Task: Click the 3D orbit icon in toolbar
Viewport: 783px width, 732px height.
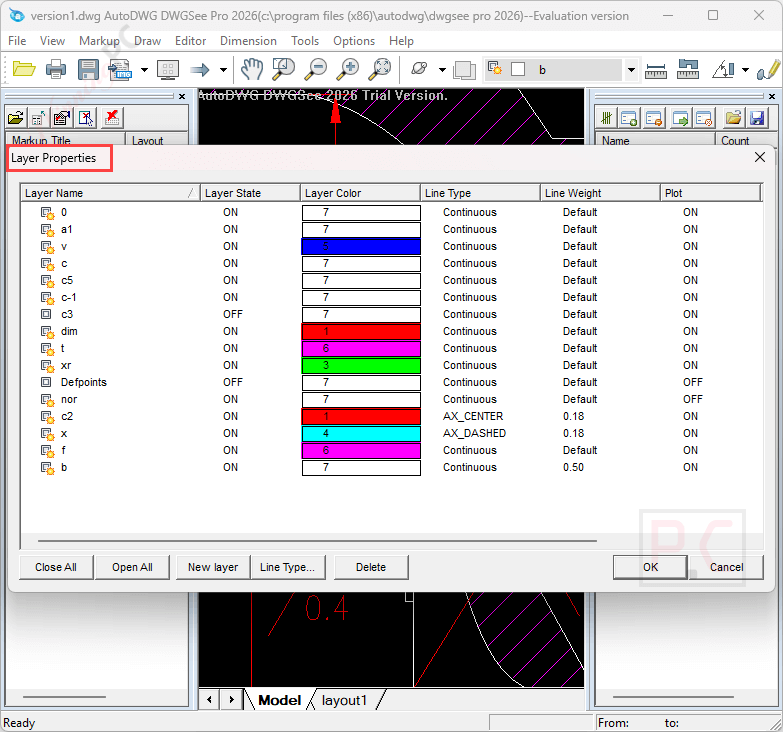Action: coord(419,69)
